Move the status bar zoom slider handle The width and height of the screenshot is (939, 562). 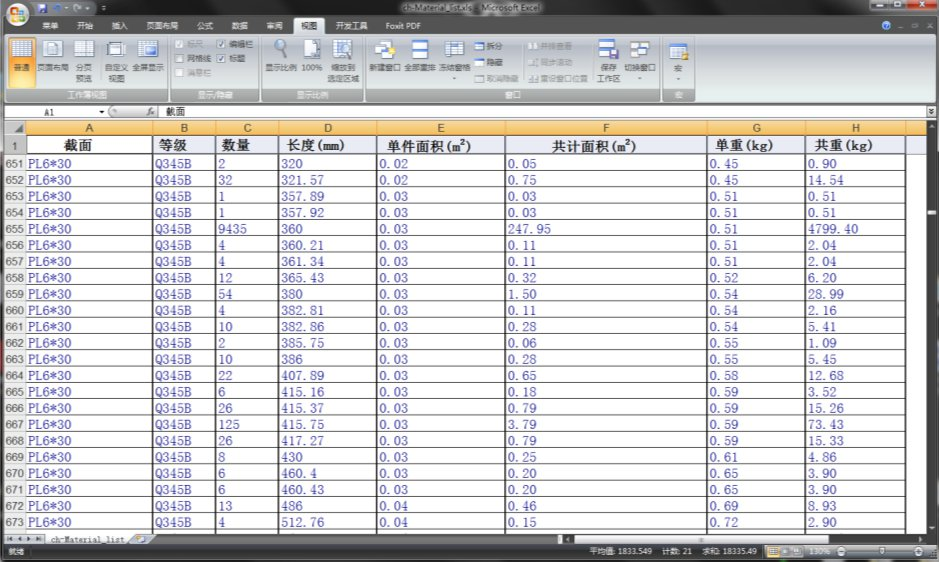882,551
